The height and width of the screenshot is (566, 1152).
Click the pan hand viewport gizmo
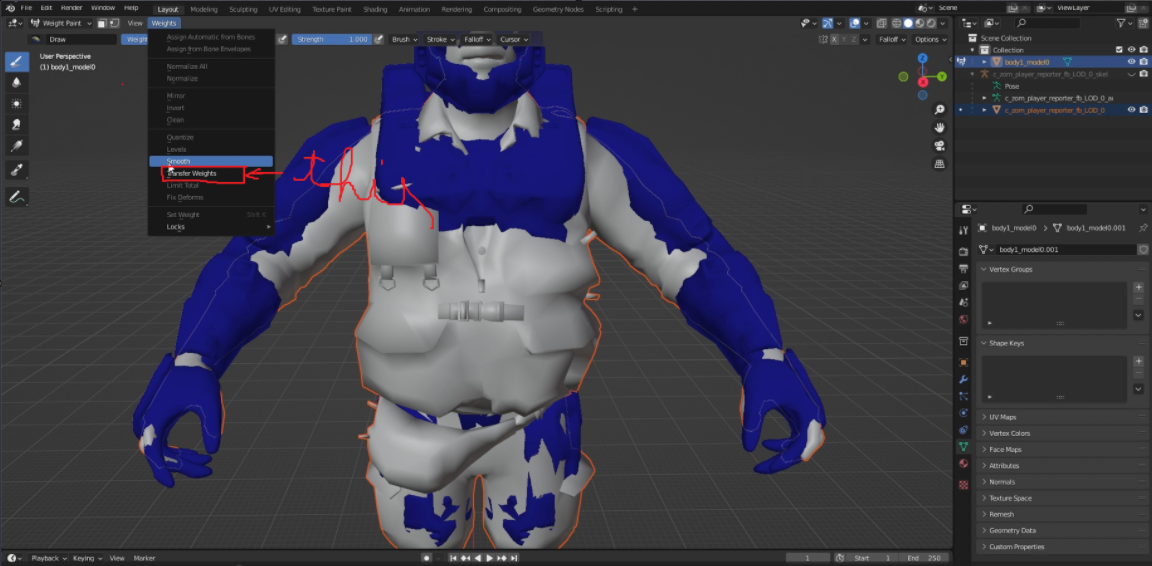pyautogui.click(x=939, y=127)
